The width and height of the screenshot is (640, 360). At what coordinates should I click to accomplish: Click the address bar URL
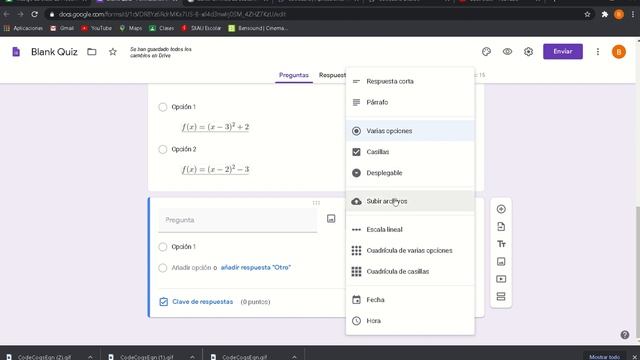click(x=172, y=14)
